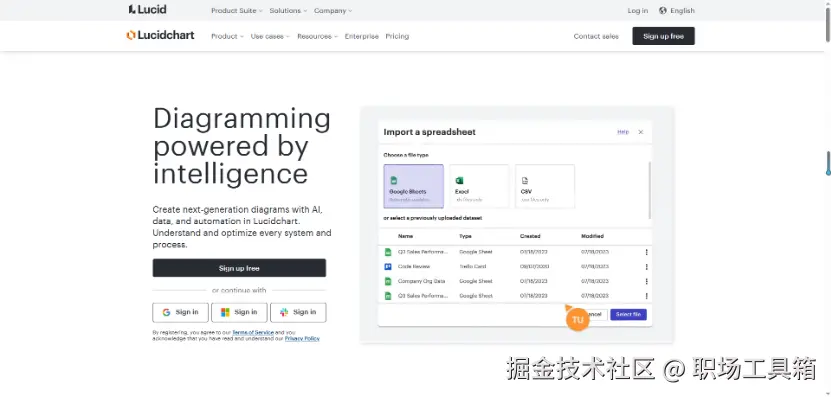Open the Enterprise page
The width and height of the screenshot is (831, 397).
[361, 36]
